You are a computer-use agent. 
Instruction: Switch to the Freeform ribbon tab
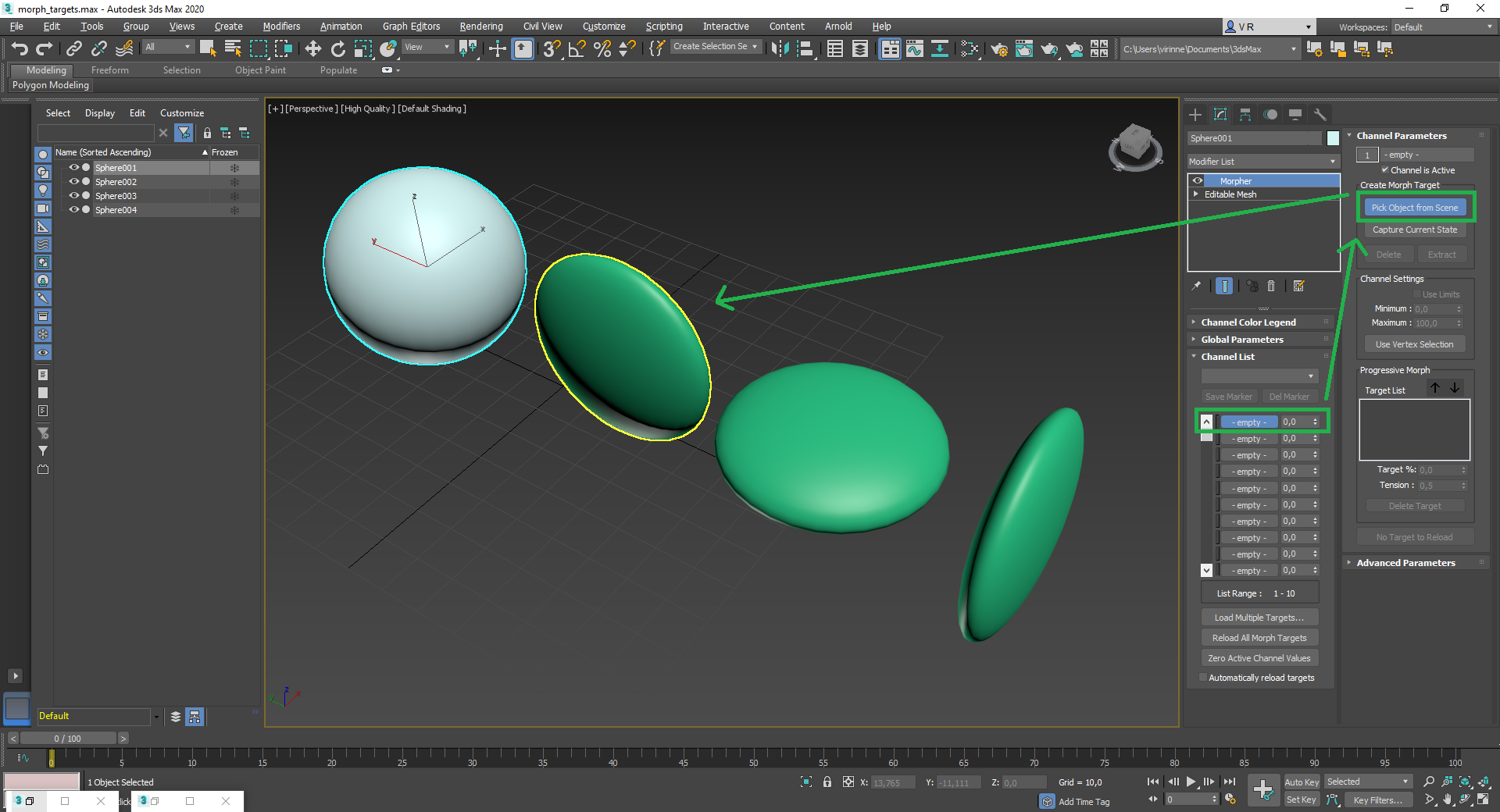coord(109,69)
